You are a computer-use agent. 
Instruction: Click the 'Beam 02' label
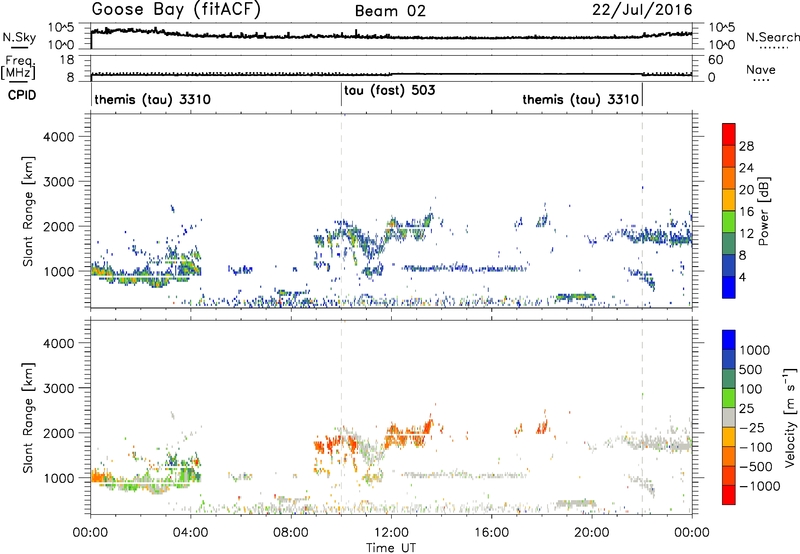pos(390,11)
